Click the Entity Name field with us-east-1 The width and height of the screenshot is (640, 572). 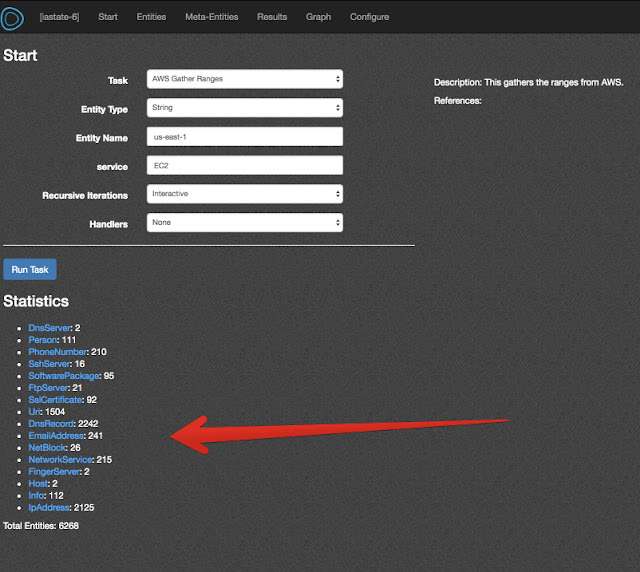[x=245, y=136]
